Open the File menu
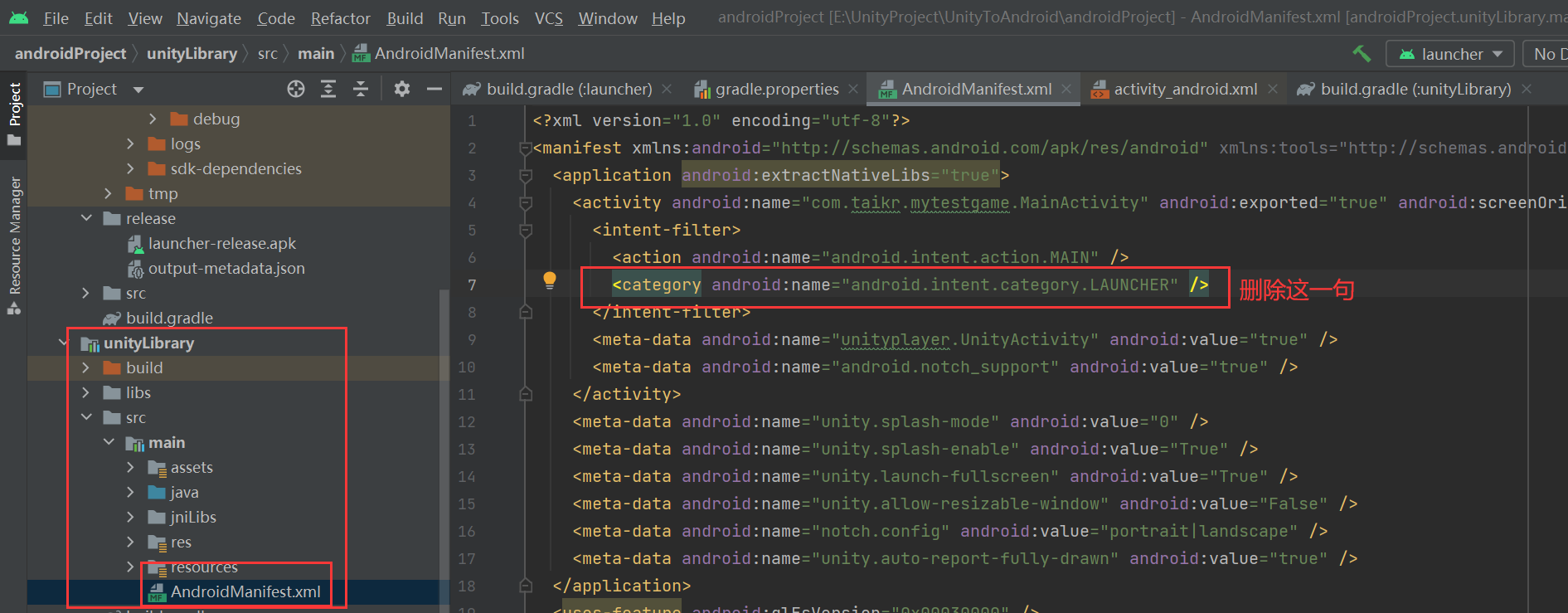 (x=56, y=18)
